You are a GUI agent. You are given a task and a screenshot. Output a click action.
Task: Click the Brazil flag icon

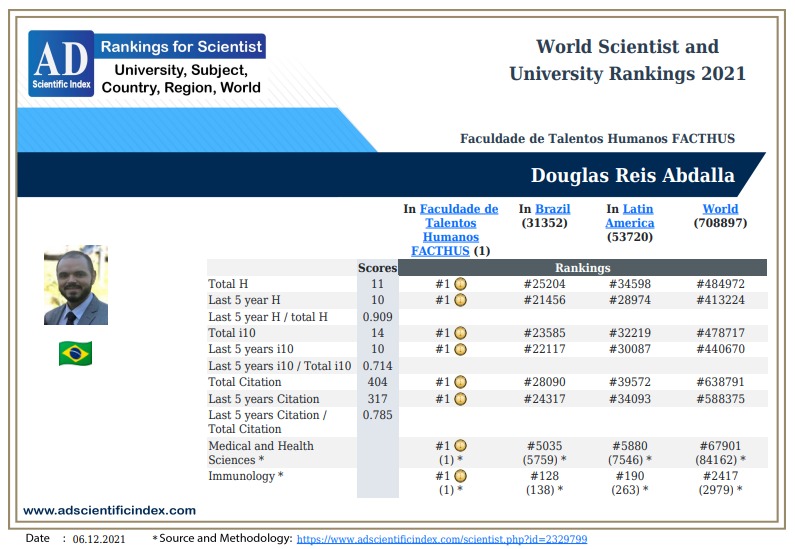75,353
